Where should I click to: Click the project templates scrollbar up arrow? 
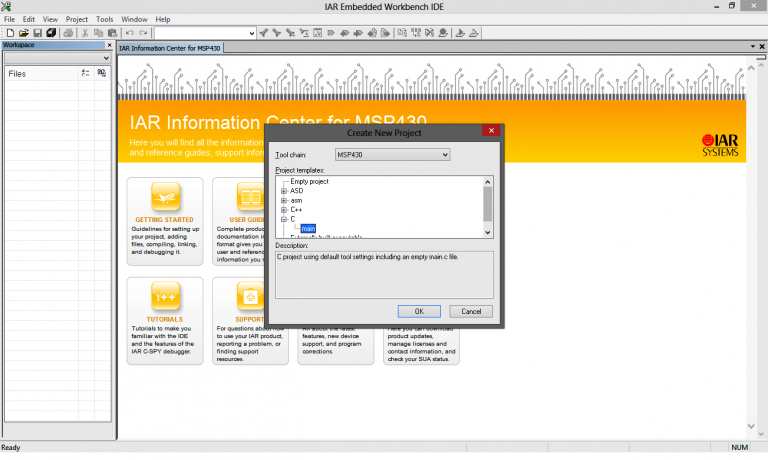click(487, 182)
